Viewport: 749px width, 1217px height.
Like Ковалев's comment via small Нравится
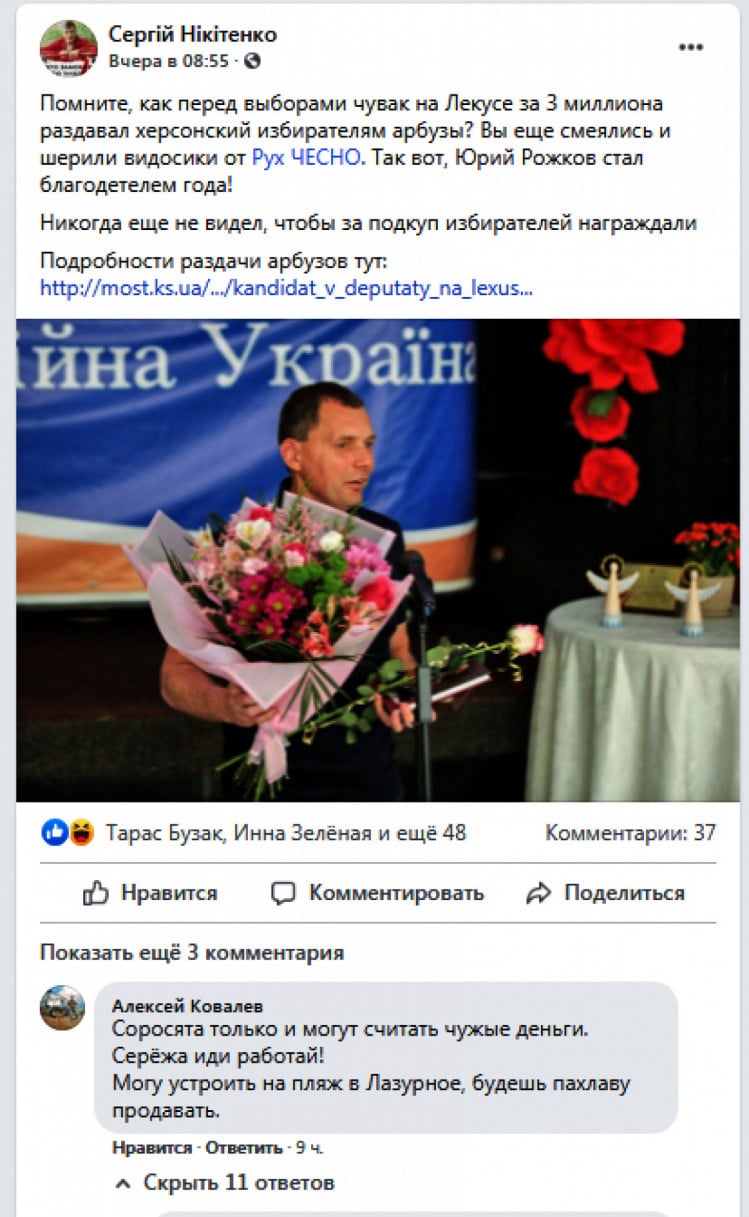point(152,1148)
